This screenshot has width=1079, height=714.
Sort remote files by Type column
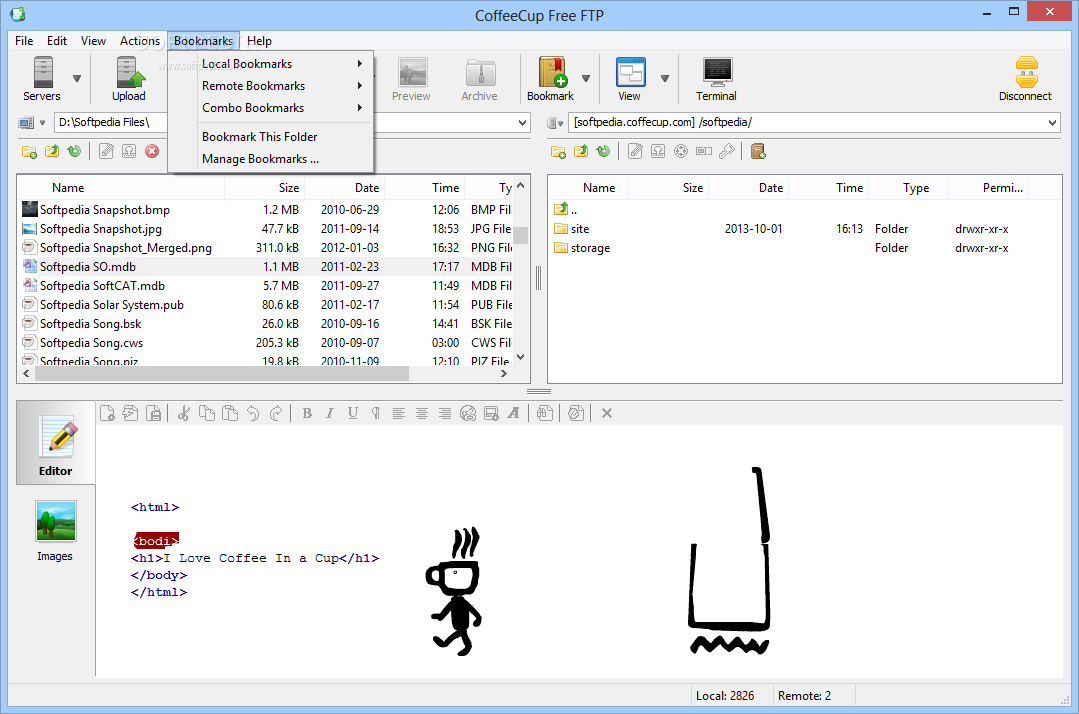tap(909, 188)
